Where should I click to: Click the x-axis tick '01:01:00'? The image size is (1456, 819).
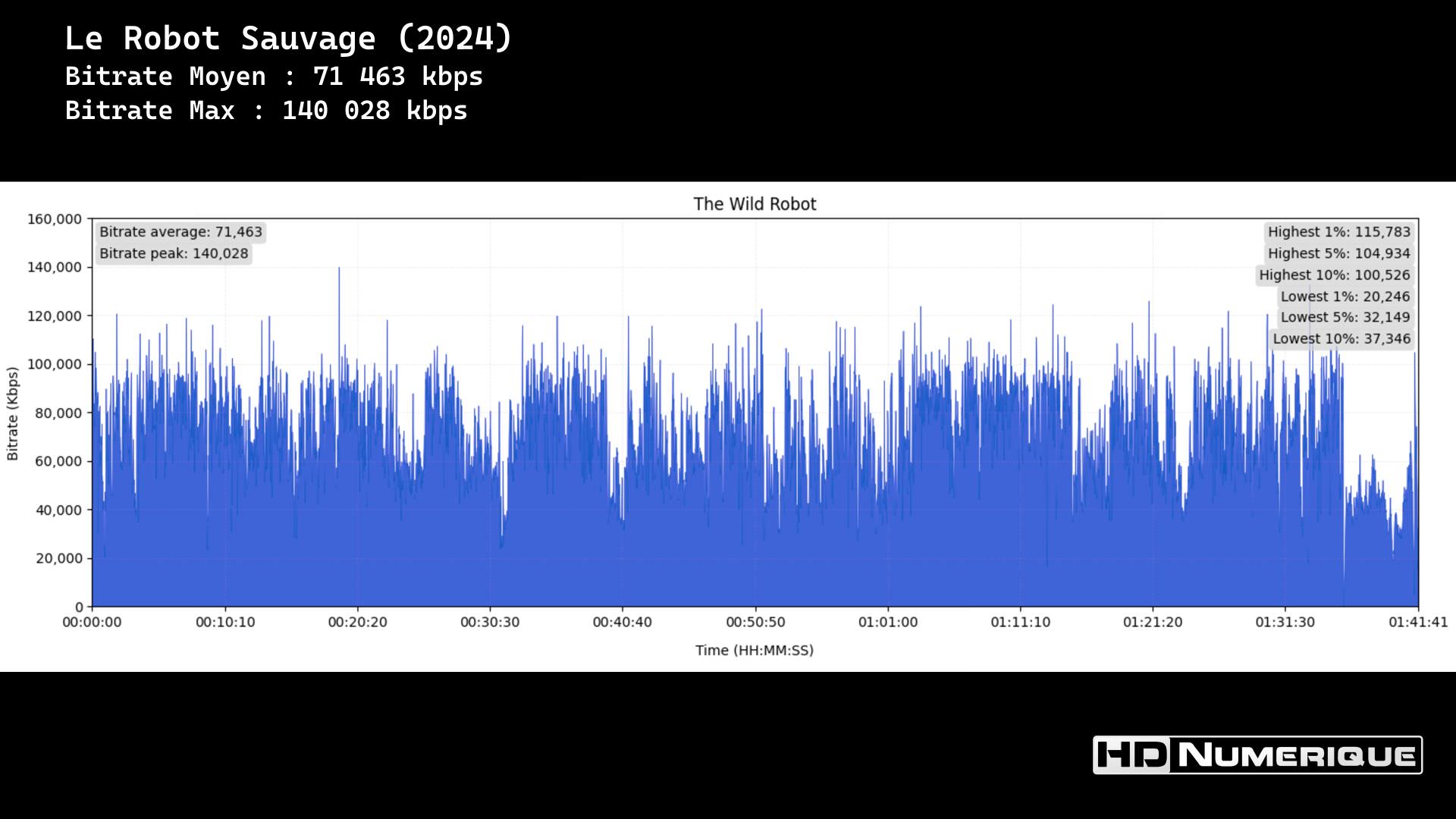click(x=888, y=622)
